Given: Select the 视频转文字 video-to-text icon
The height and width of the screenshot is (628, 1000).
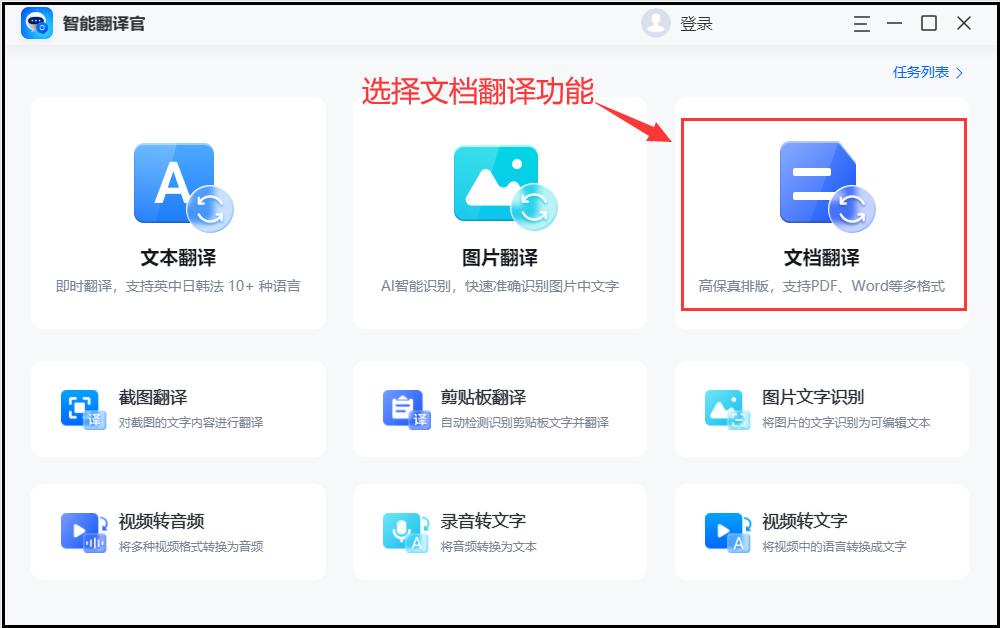Looking at the screenshot, I should pos(726,530).
